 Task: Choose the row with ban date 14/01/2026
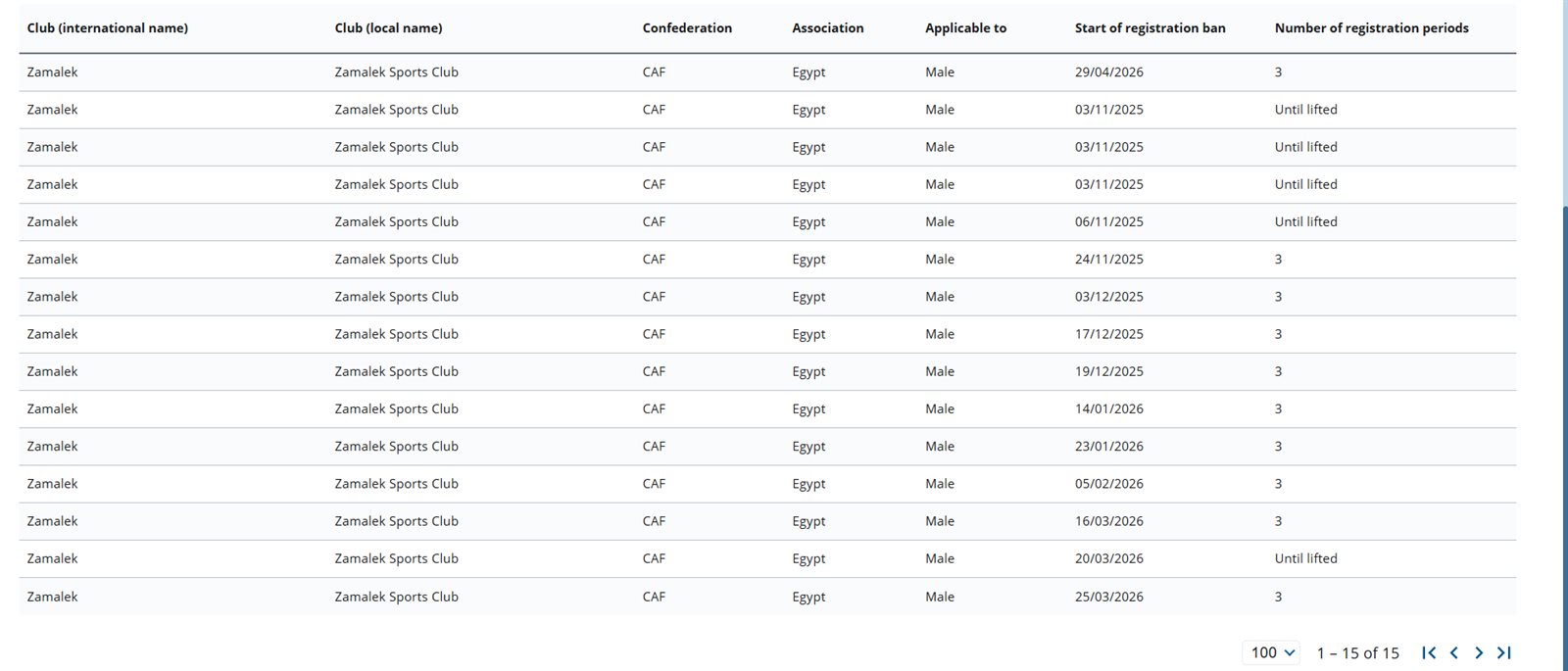coord(1108,409)
